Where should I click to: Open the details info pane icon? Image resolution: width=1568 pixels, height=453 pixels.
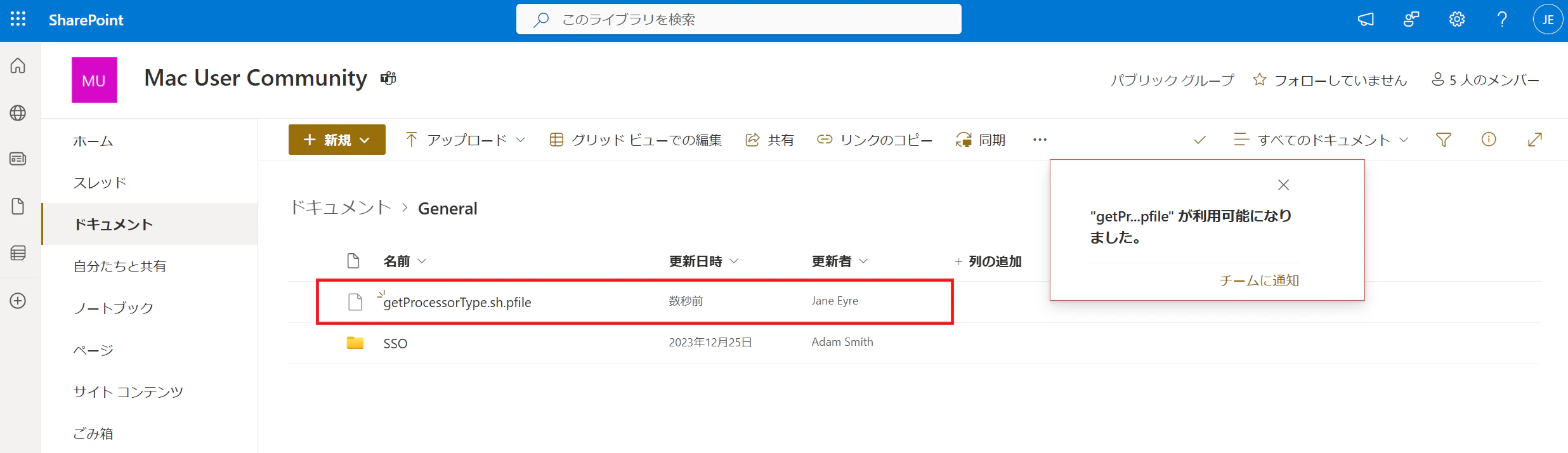pyautogui.click(x=1489, y=140)
